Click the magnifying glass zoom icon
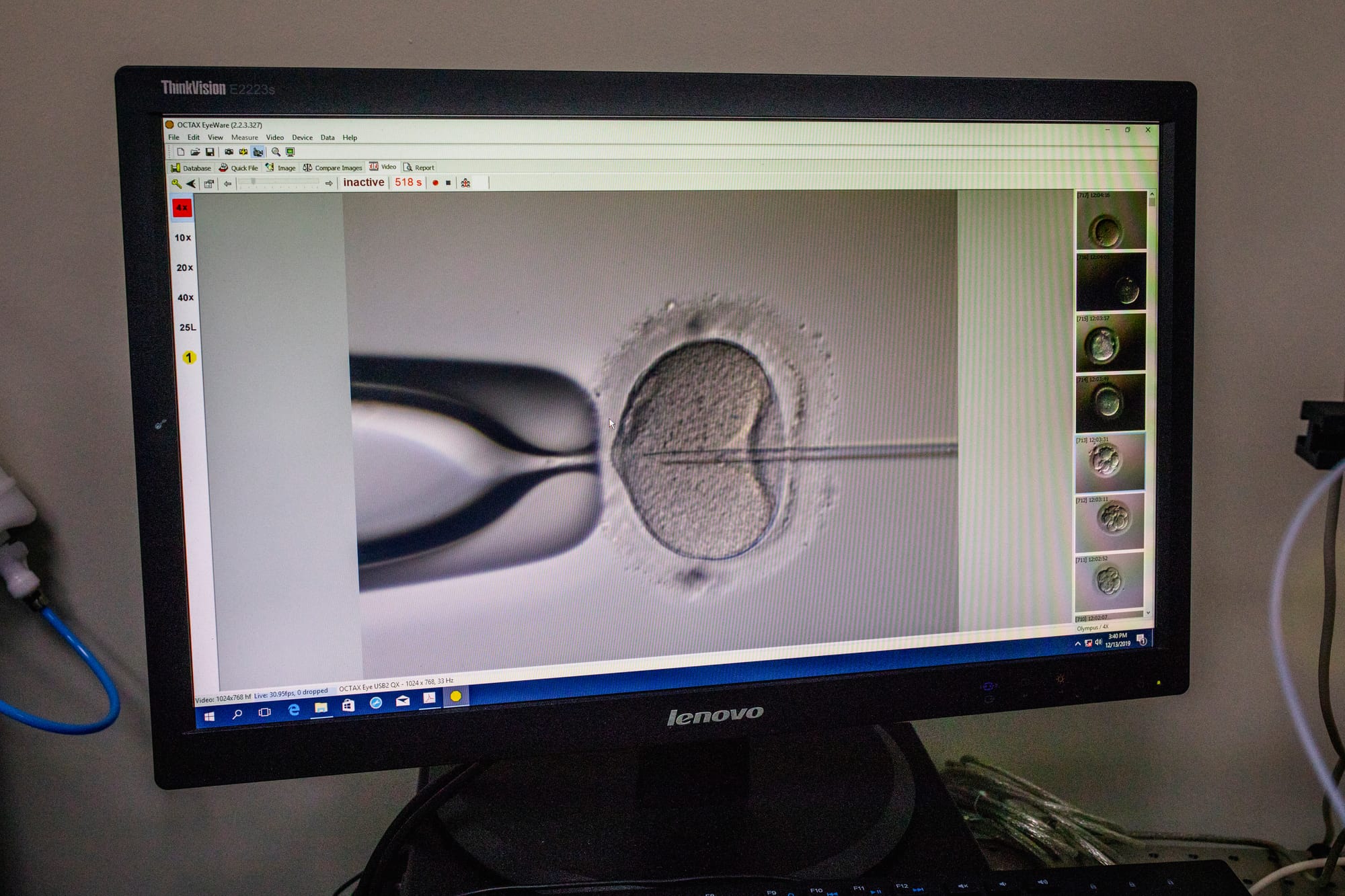 point(276,152)
